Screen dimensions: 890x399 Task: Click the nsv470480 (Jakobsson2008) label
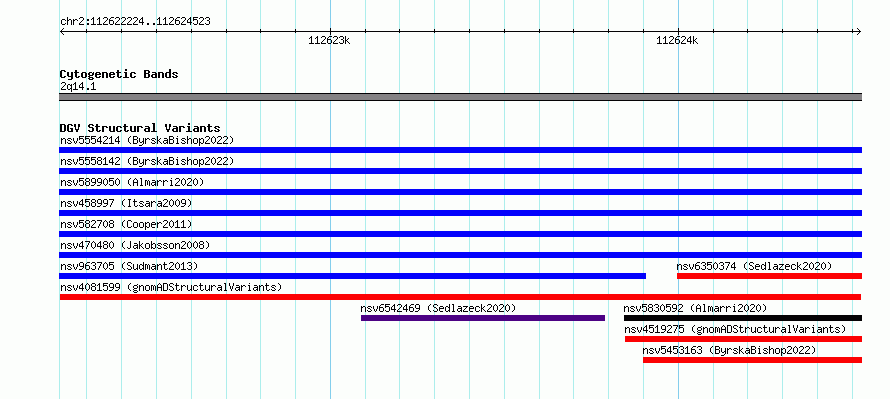click(135, 245)
